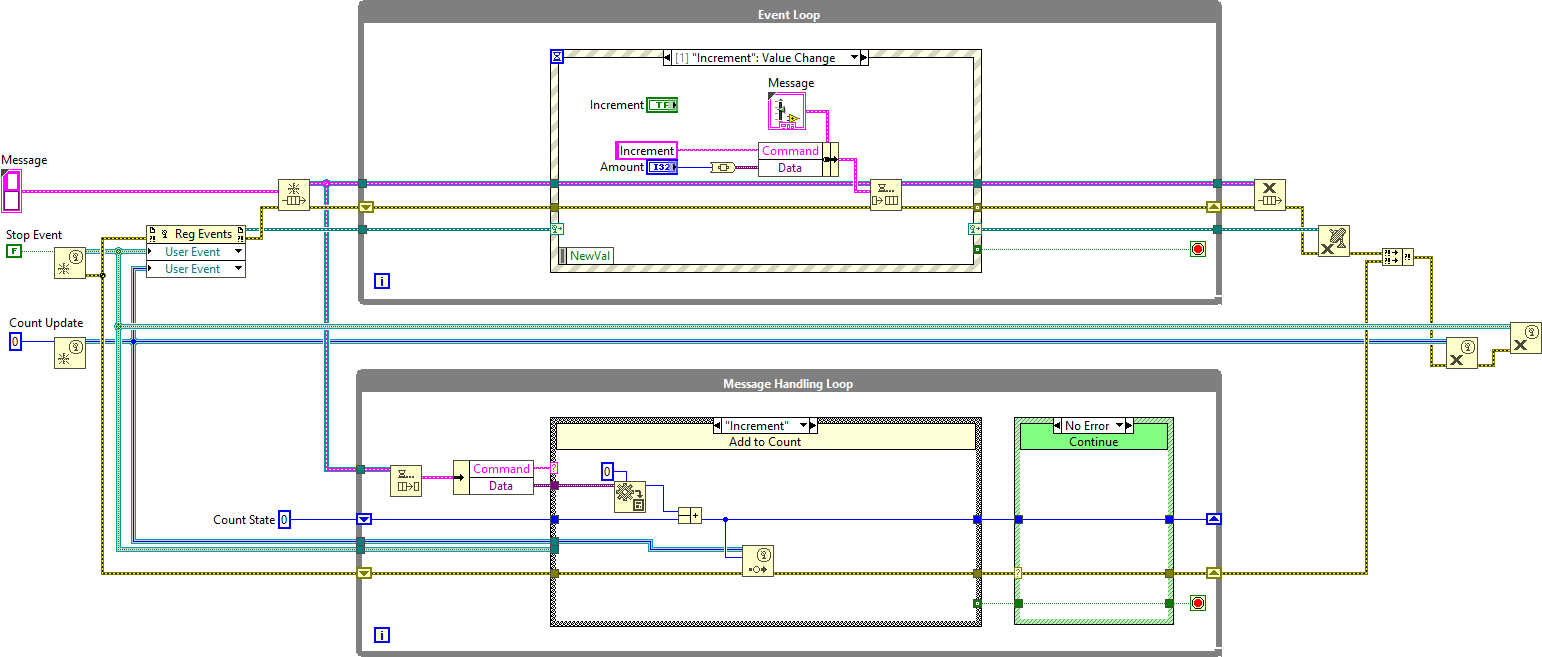The height and width of the screenshot is (657, 1542).
Task: Click the Obtain Queue function node
Action: coord(294,195)
